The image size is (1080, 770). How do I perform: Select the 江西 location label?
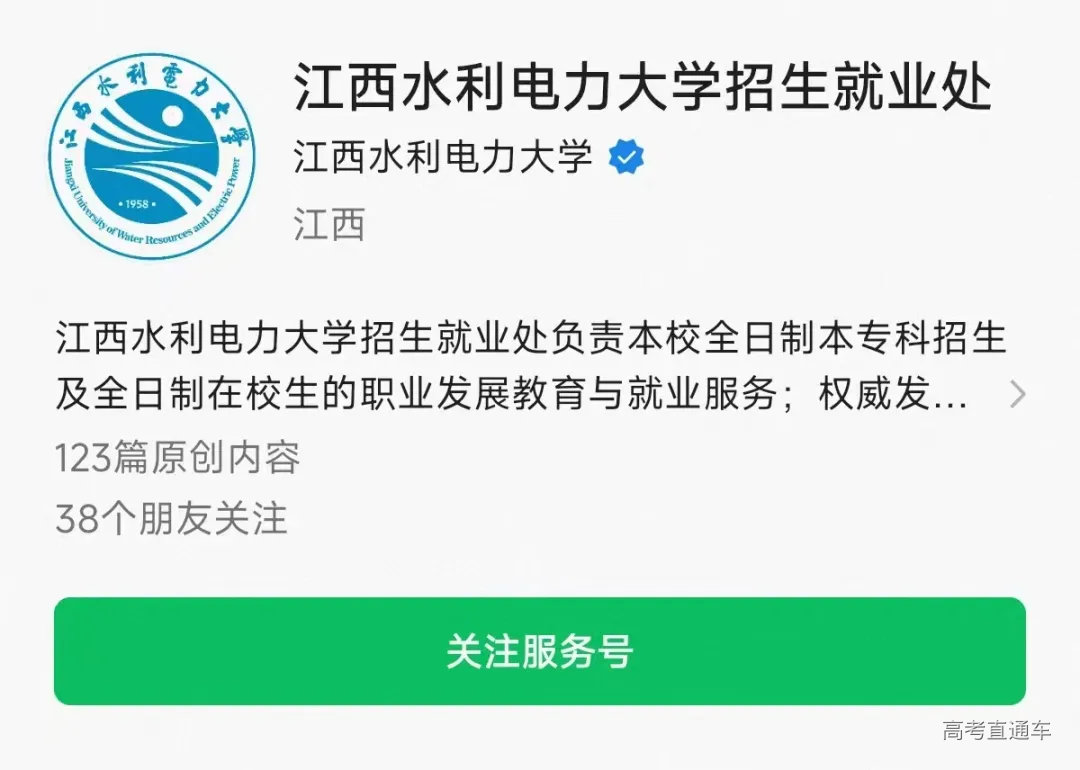(x=329, y=225)
